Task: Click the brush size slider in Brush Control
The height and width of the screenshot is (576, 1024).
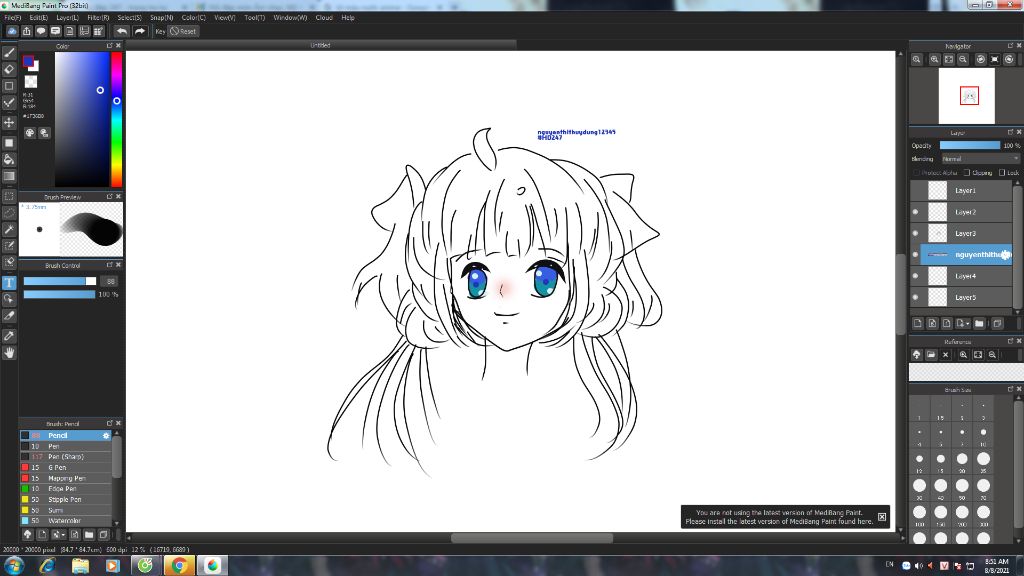Action: pos(59,281)
